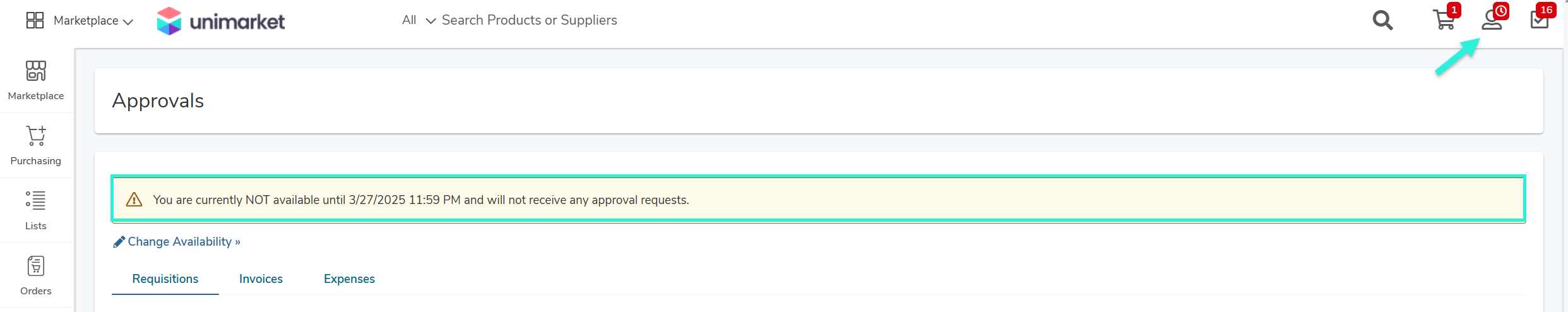Switch to the Invoices tab
Image resolution: width=1568 pixels, height=312 pixels.
(x=261, y=279)
